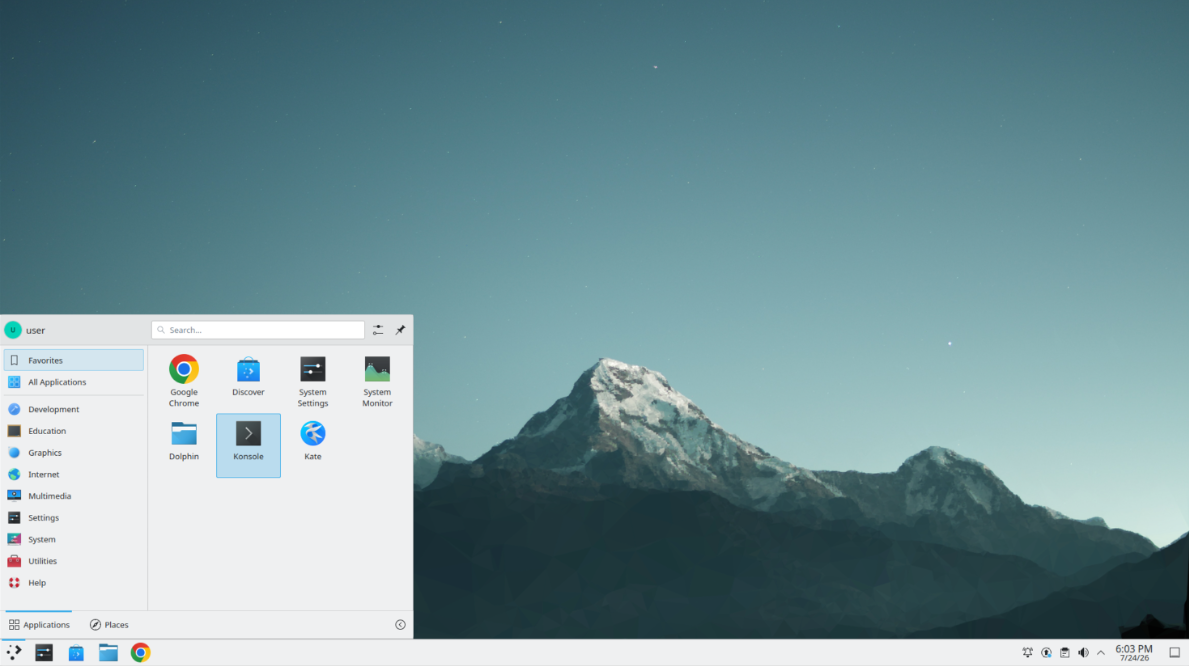Launch System Monitor from favorites
Image resolution: width=1190 pixels, height=666 pixels.
tap(377, 381)
